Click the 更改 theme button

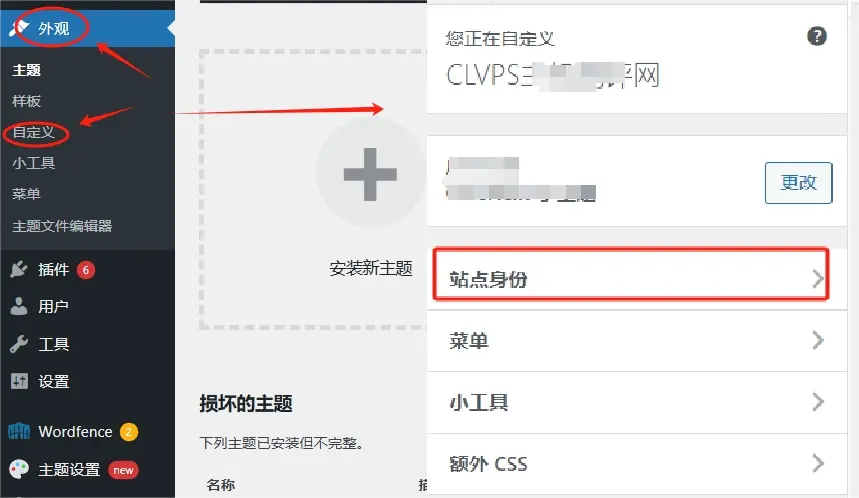[x=798, y=182]
